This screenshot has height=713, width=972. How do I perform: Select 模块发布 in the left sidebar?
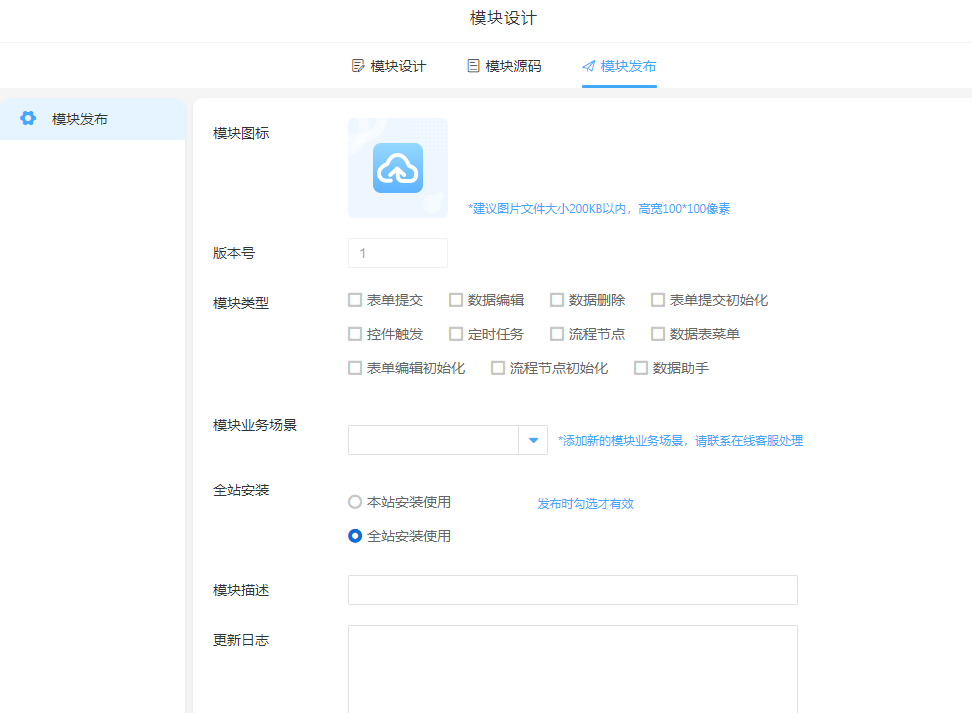click(80, 119)
